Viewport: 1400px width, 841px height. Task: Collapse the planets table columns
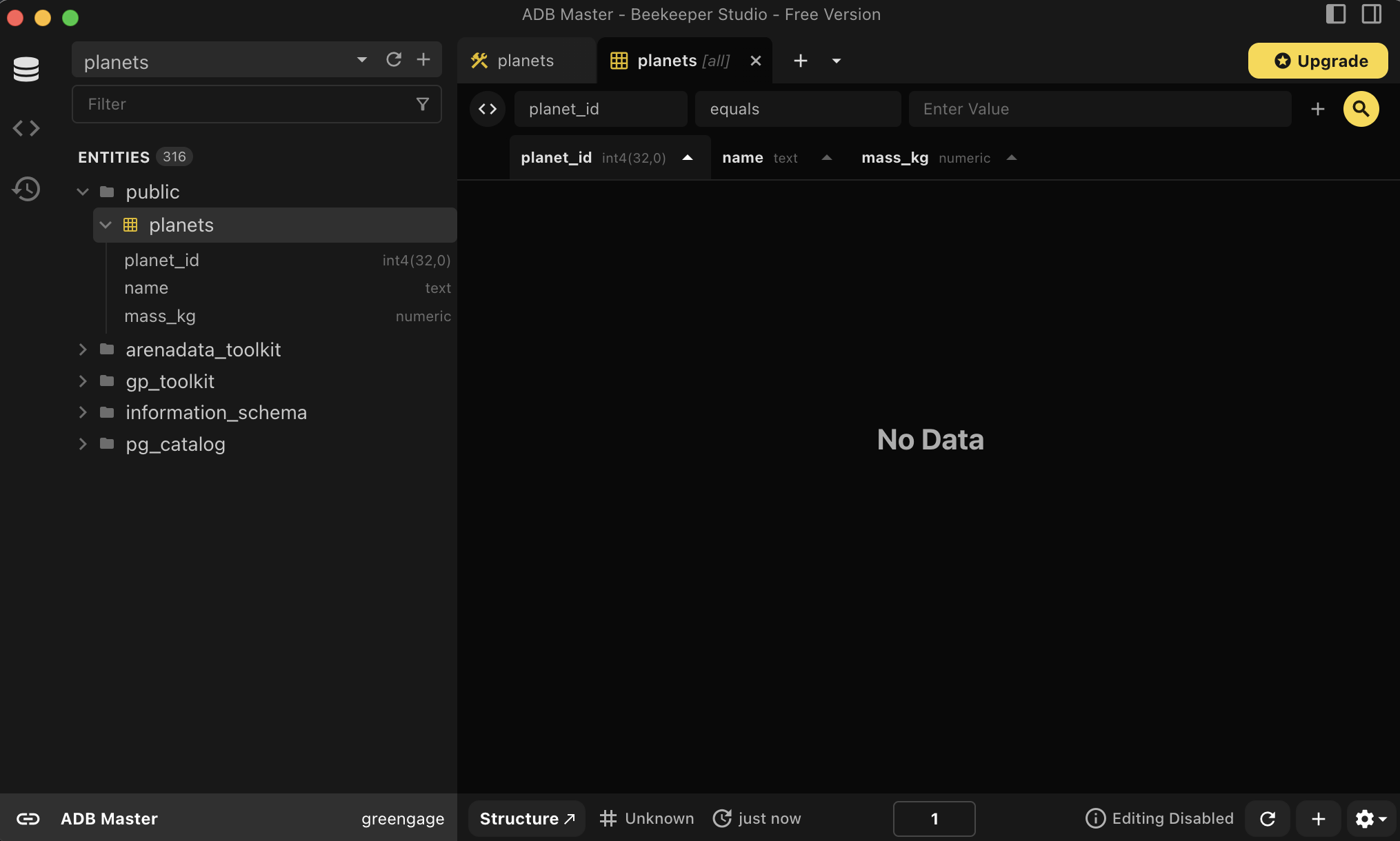(x=106, y=225)
